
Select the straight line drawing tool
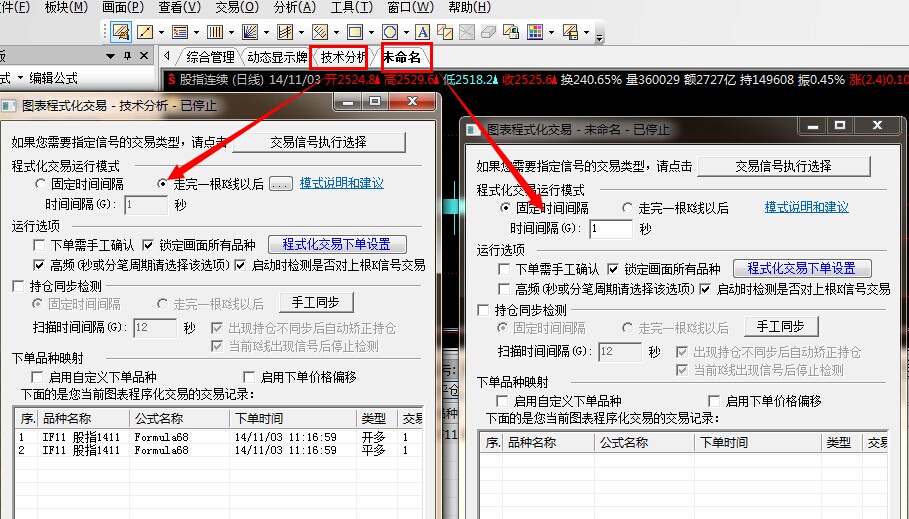[x=144, y=32]
